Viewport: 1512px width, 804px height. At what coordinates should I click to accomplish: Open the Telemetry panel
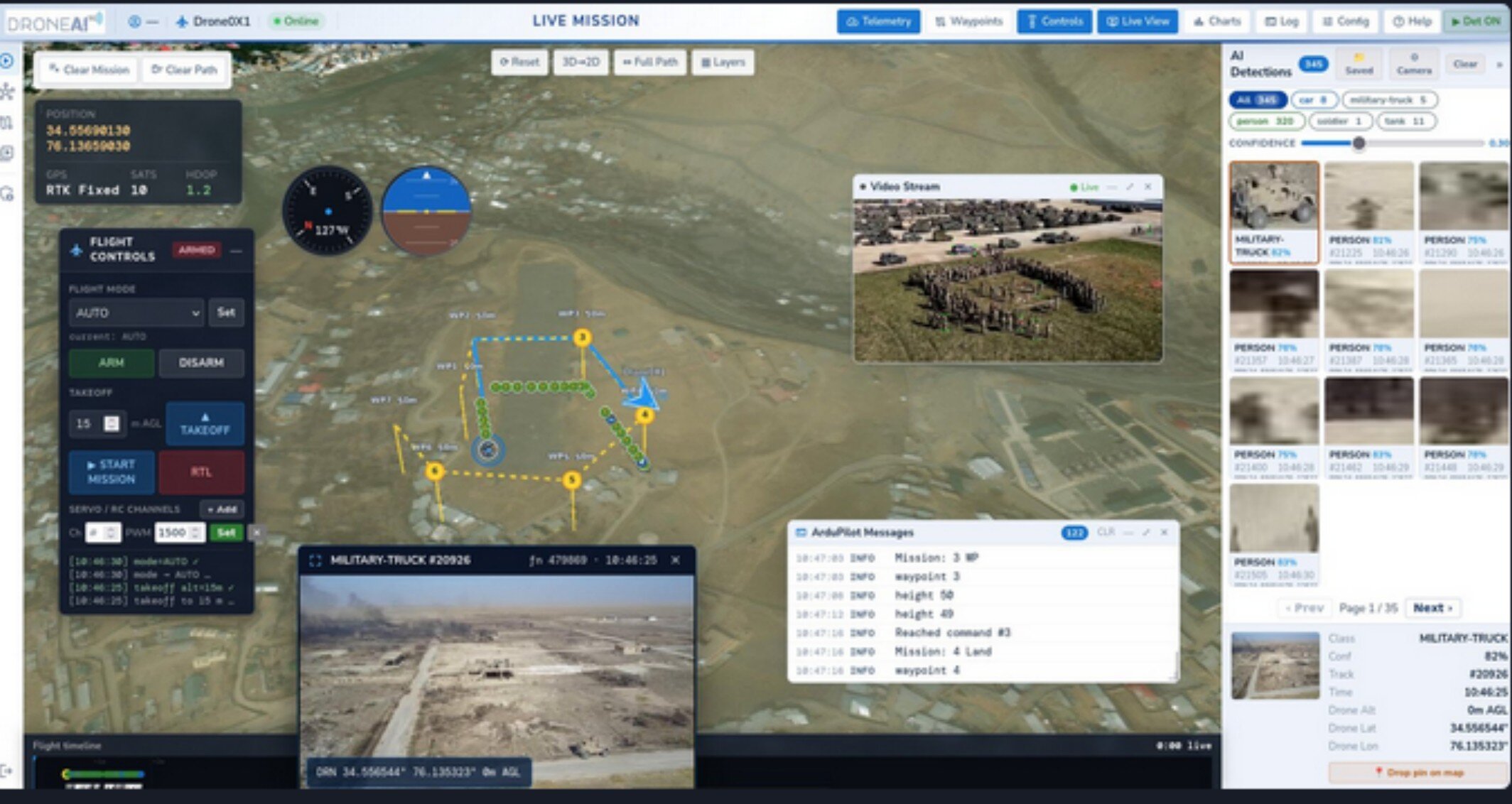click(x=879, y=21)
